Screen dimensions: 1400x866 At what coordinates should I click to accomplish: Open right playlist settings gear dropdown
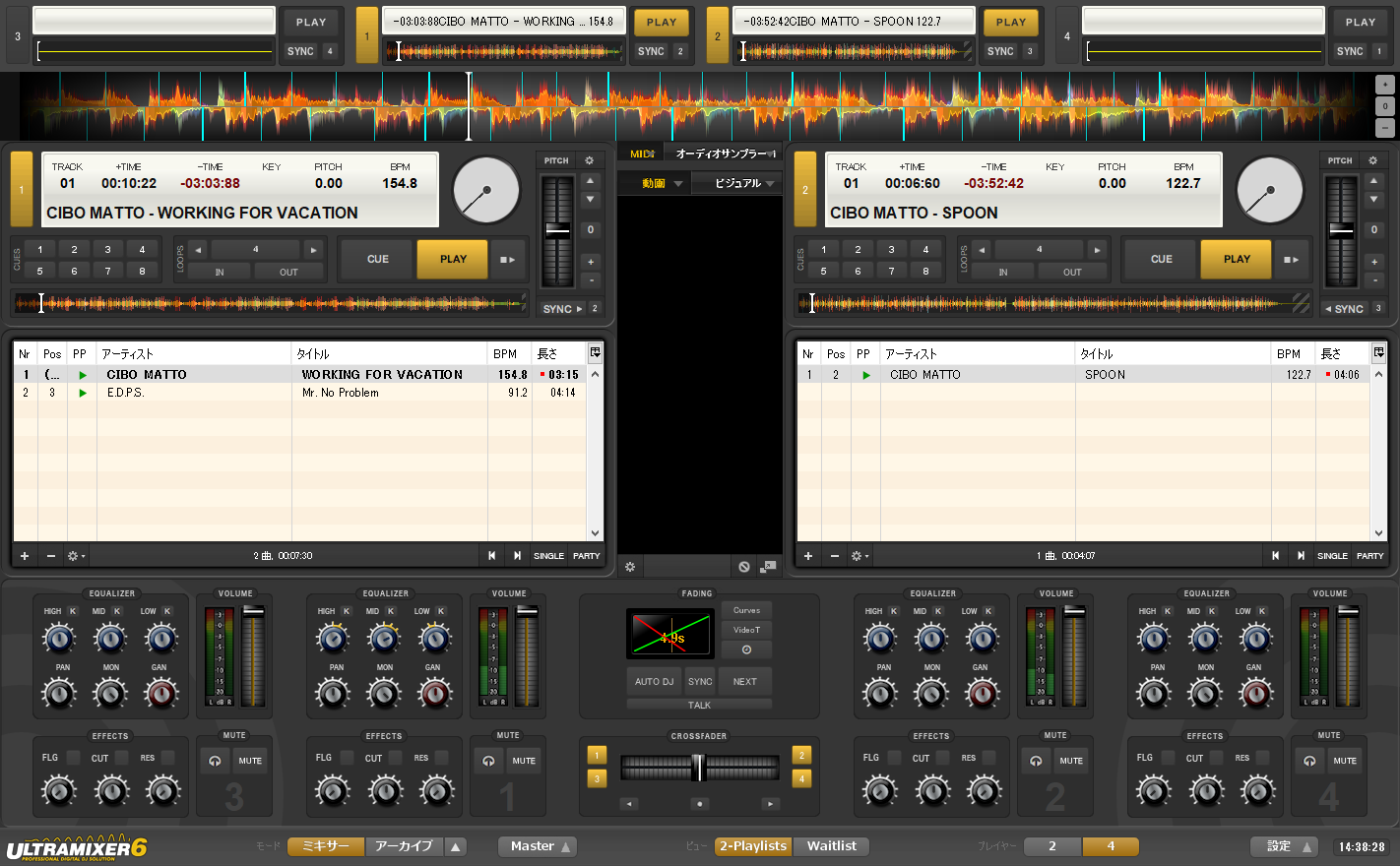coord(859,556)
